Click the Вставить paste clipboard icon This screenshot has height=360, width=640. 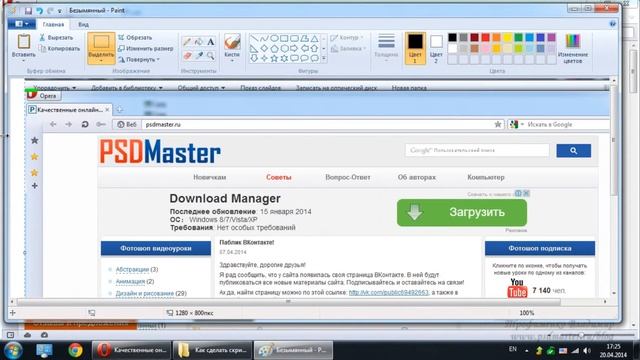(24, 42)
